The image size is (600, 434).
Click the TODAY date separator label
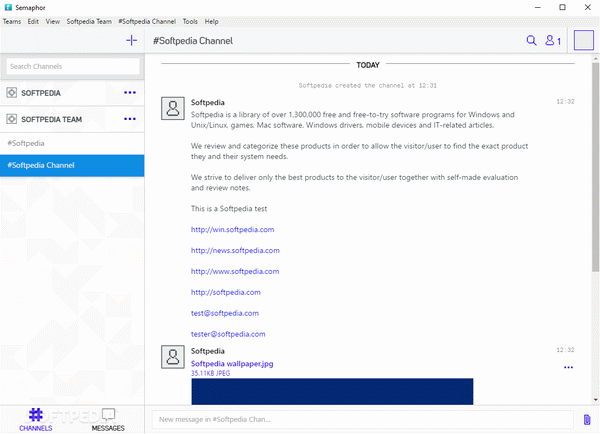click(x=368, y=65)
